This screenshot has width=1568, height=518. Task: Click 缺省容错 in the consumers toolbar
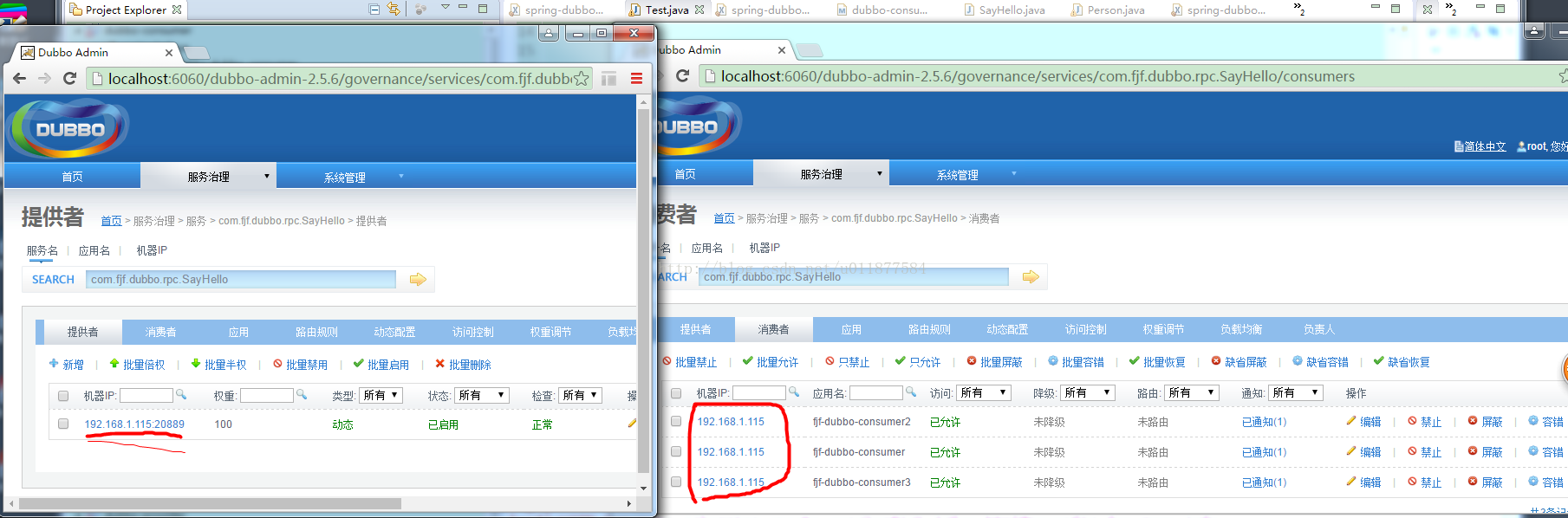1321,362
